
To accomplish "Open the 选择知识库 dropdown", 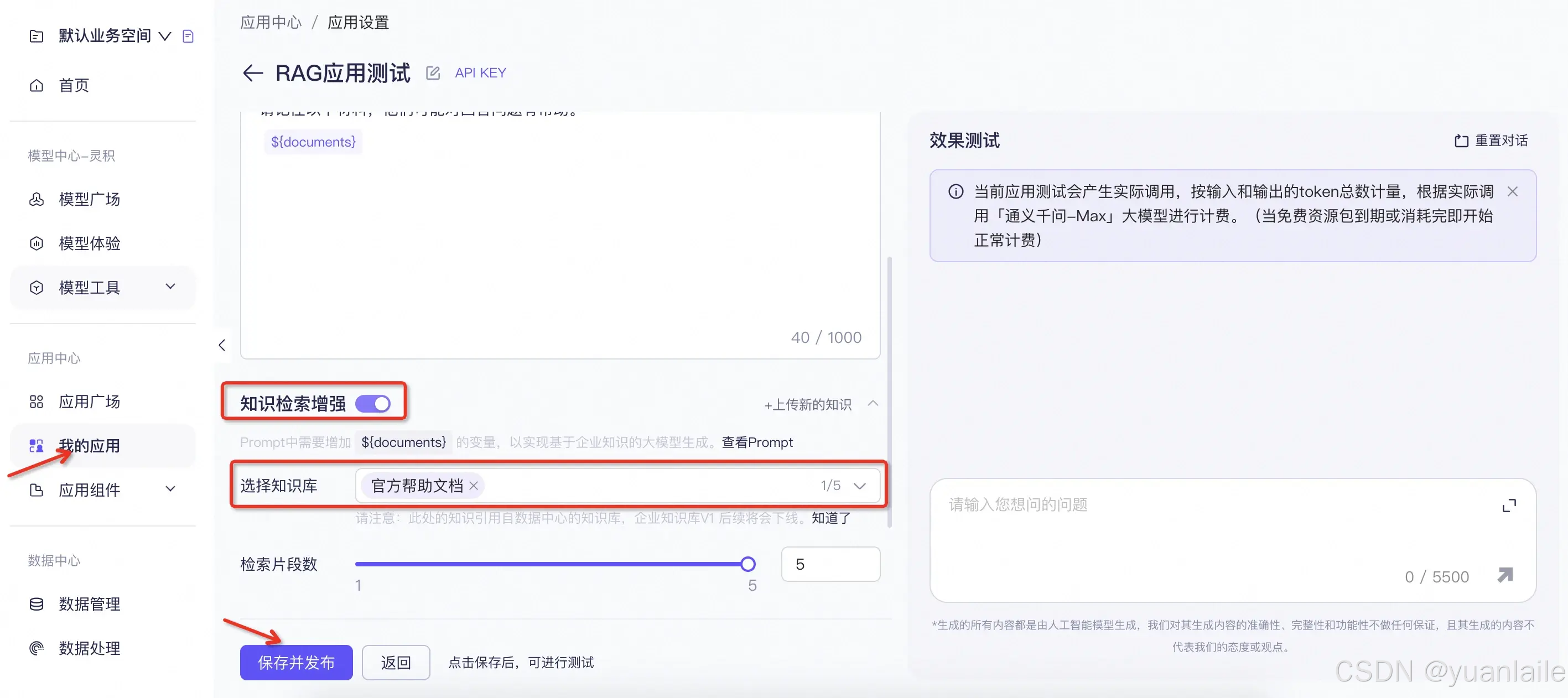I will [859, 486].
